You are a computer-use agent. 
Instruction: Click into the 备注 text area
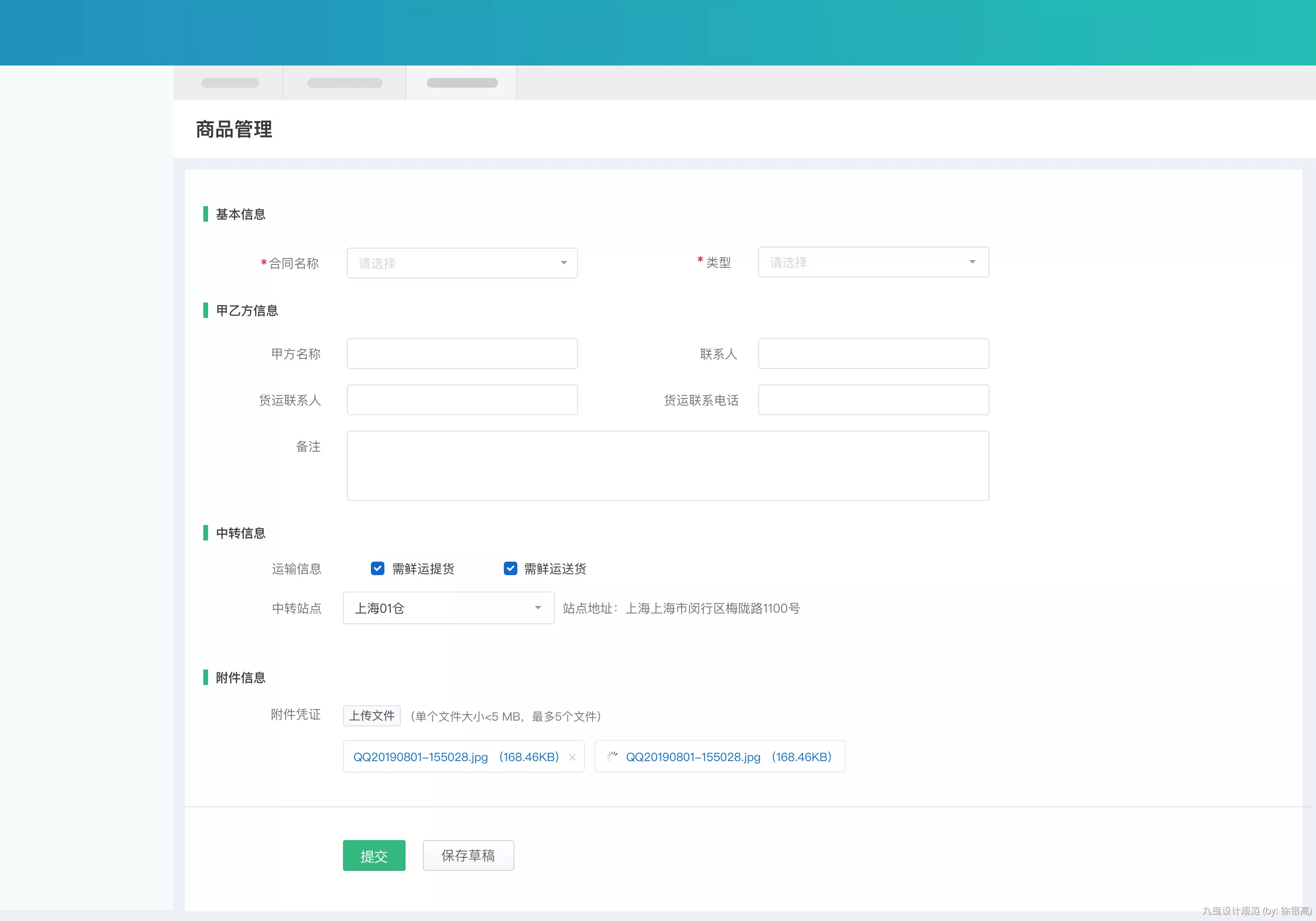tap(667, 465)
